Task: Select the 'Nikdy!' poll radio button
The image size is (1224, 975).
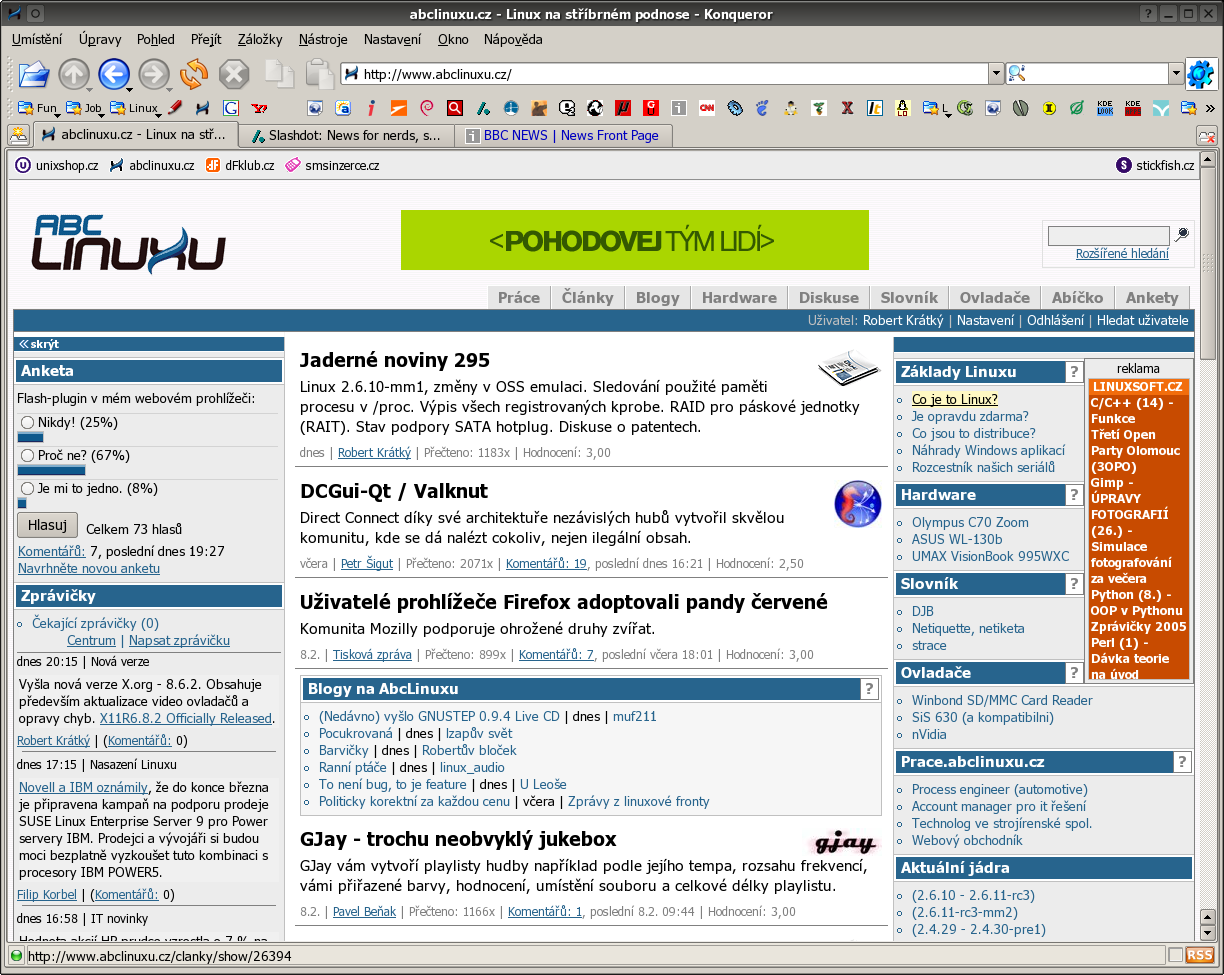Action: [x=28, y=422]
